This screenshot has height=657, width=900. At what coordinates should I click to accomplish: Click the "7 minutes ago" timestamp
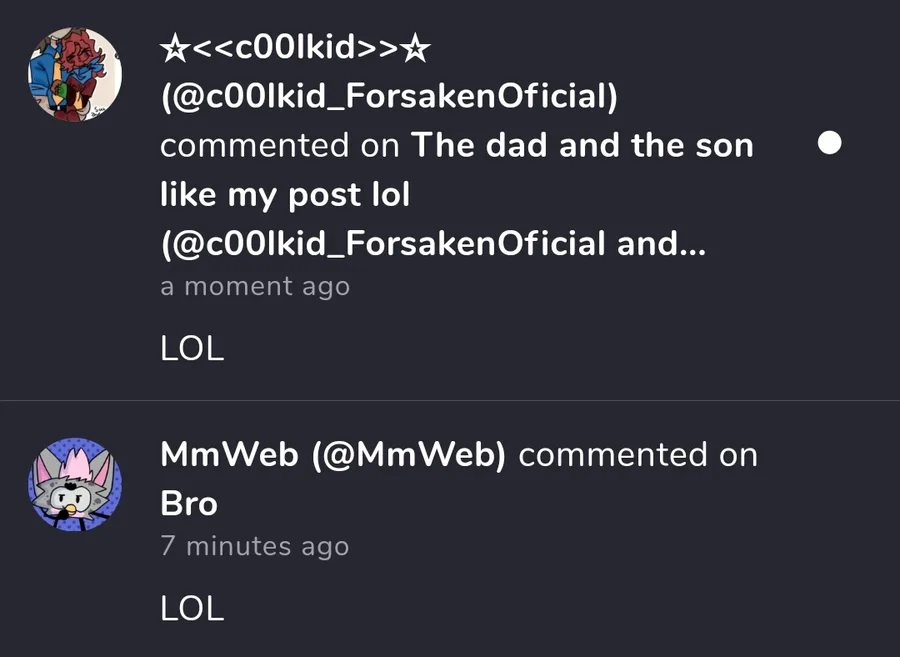[x=255, y=546]
